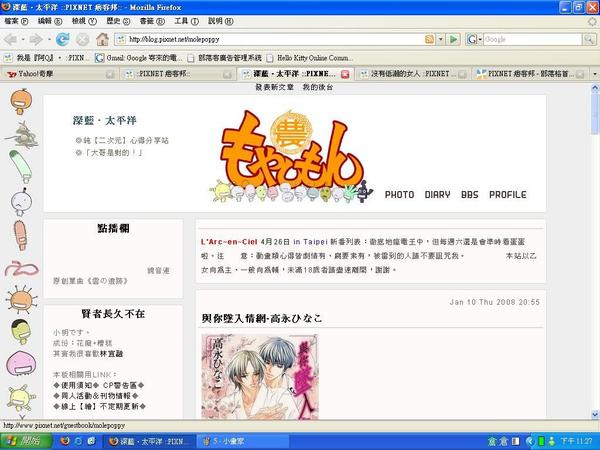Viewport: 600px width, 450px height.
Task: Click the 我的後台 link
Action: (318, 87)
